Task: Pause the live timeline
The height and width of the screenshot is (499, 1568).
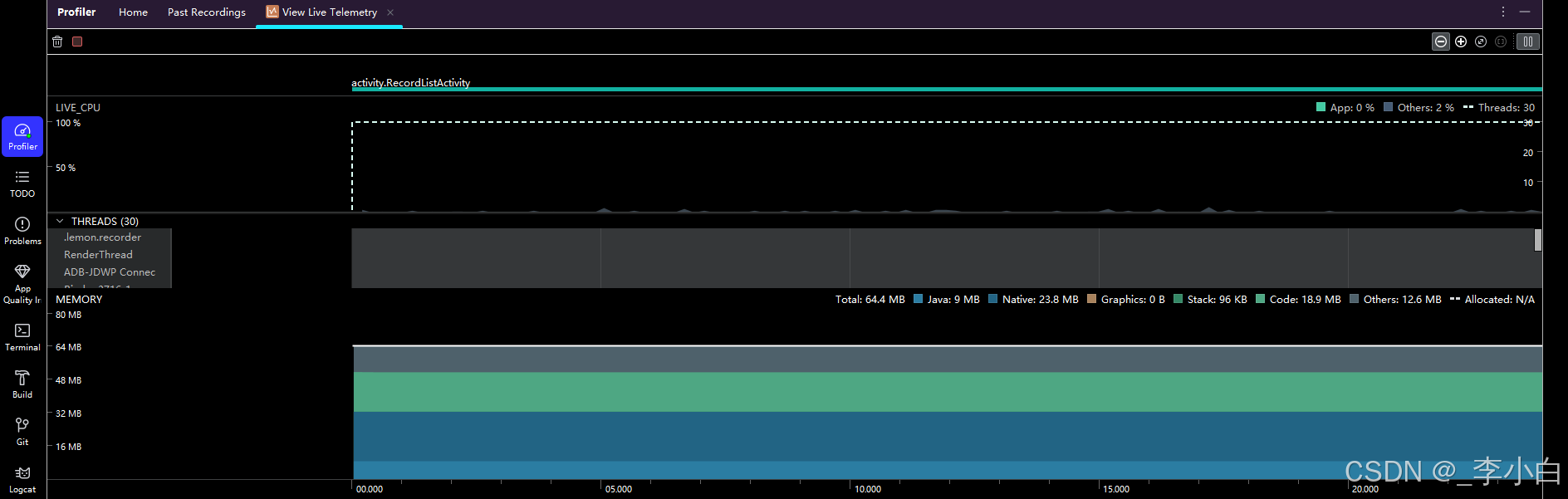Action: [1528, 42]
